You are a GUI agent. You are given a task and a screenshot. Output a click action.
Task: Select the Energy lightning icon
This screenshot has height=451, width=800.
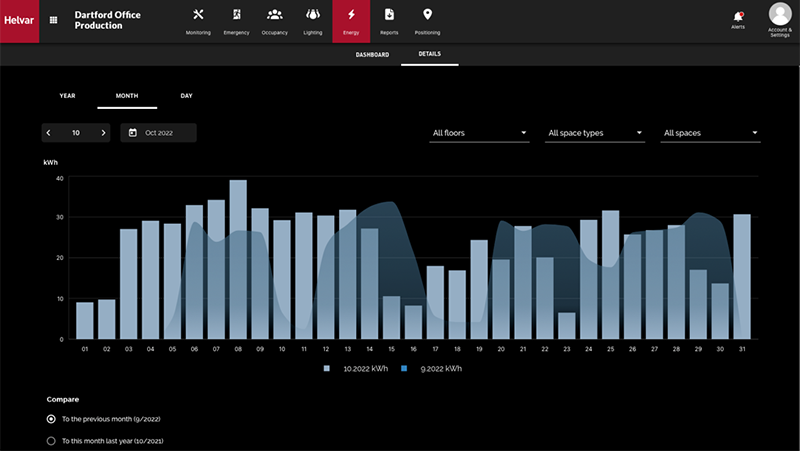click(351, 15)
